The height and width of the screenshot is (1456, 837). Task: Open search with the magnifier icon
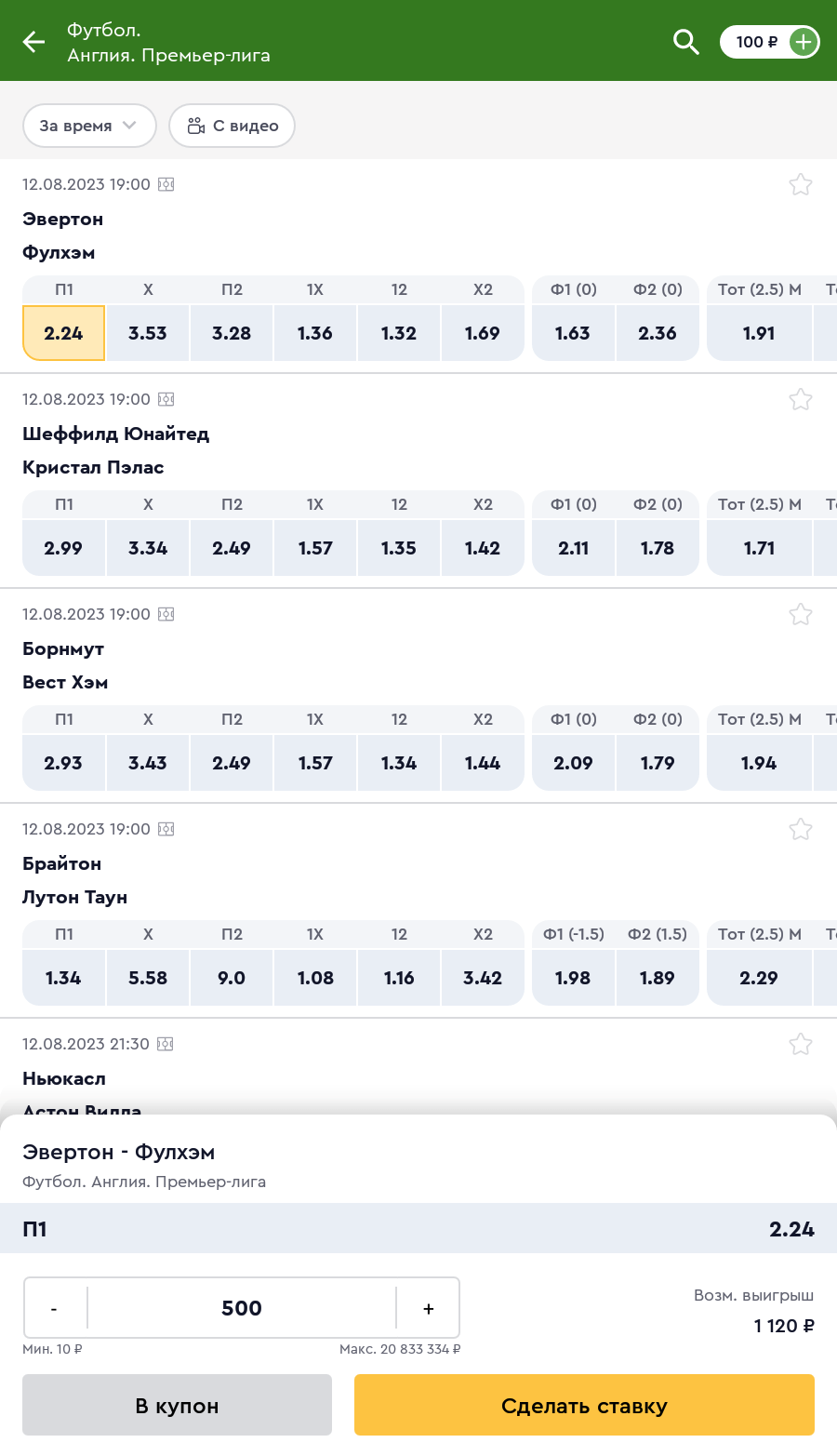point(686,42)
